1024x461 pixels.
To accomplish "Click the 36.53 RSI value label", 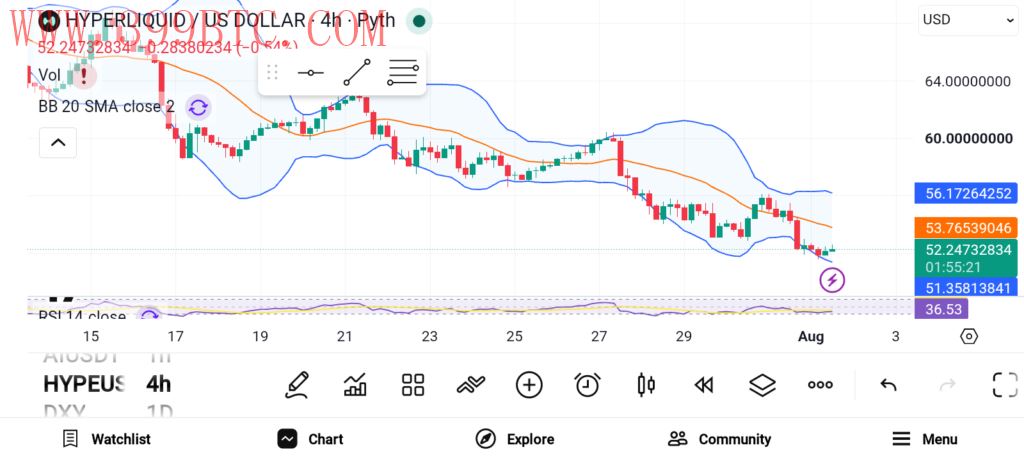I will (941, 309).
